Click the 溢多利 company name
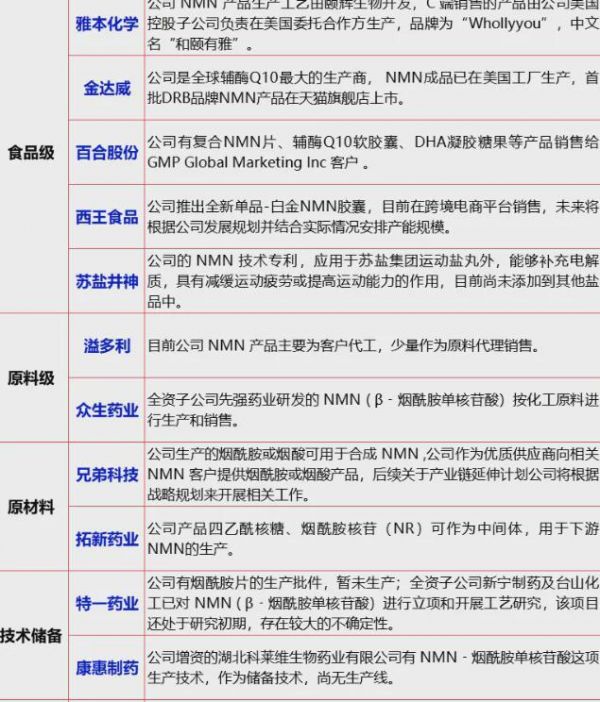The image size is (600, 702). click(107, 346)
